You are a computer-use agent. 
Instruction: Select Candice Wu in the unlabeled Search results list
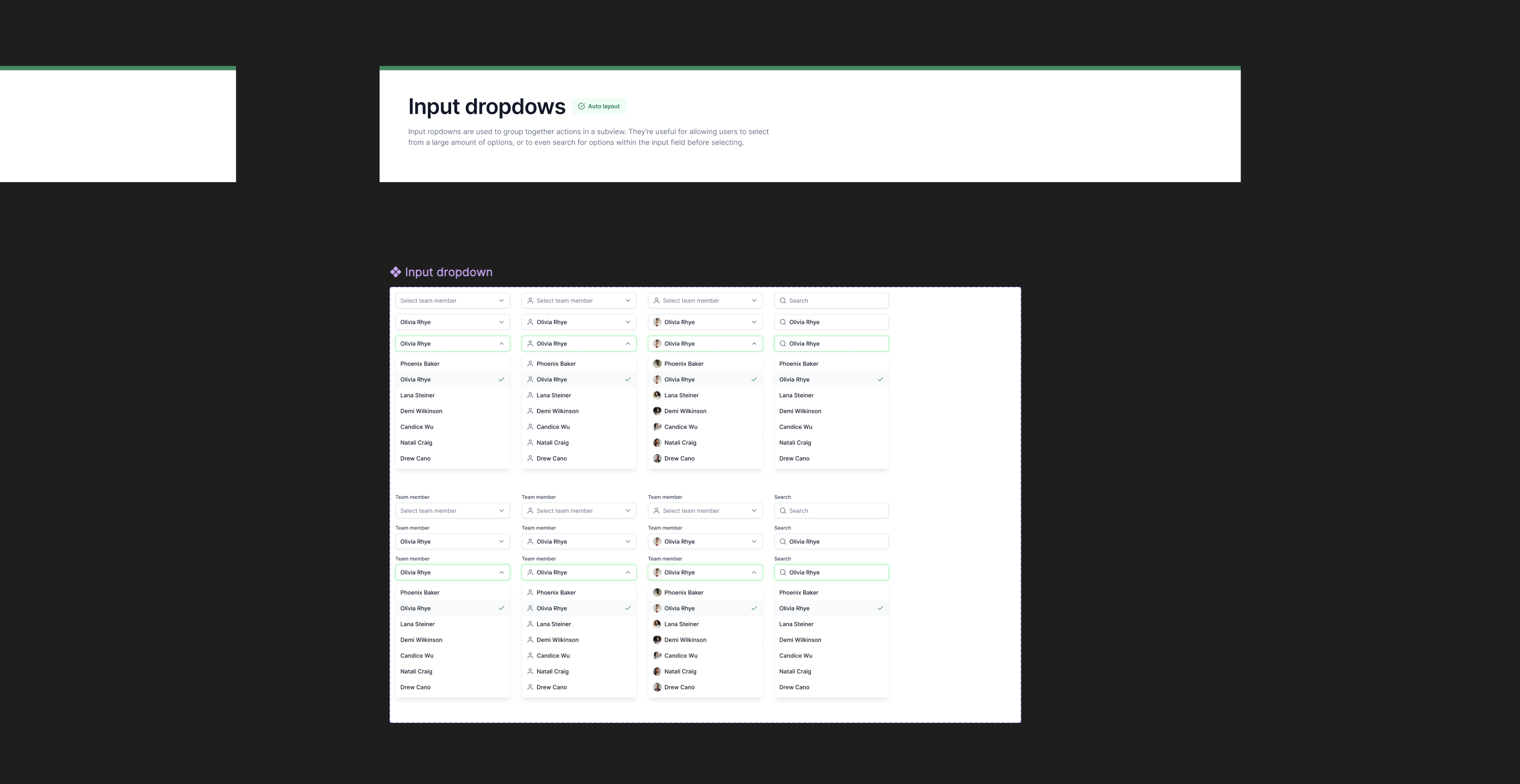pos(796,427)
